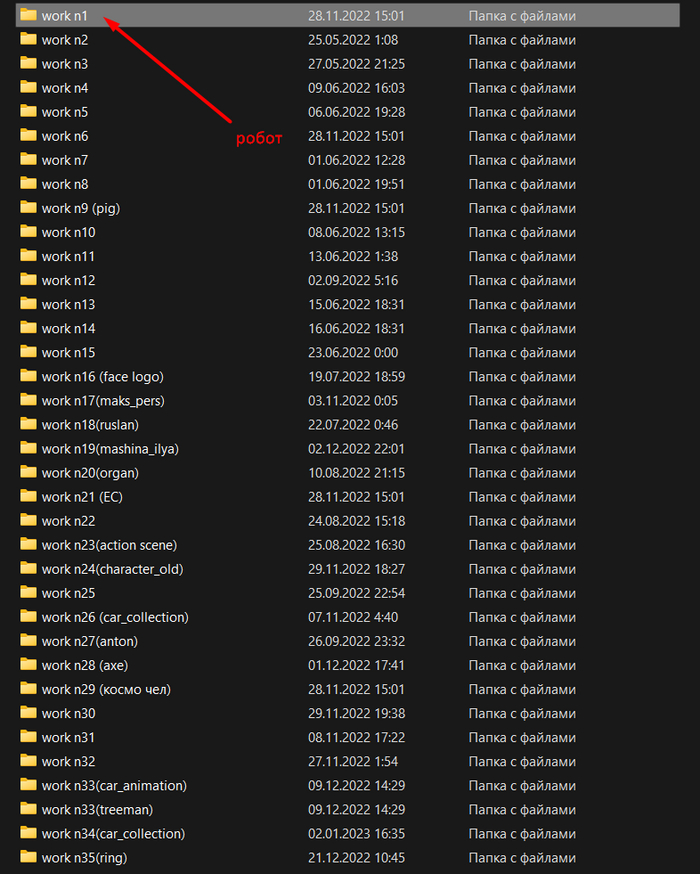Click the work n8 folder icon

(28, 183)
